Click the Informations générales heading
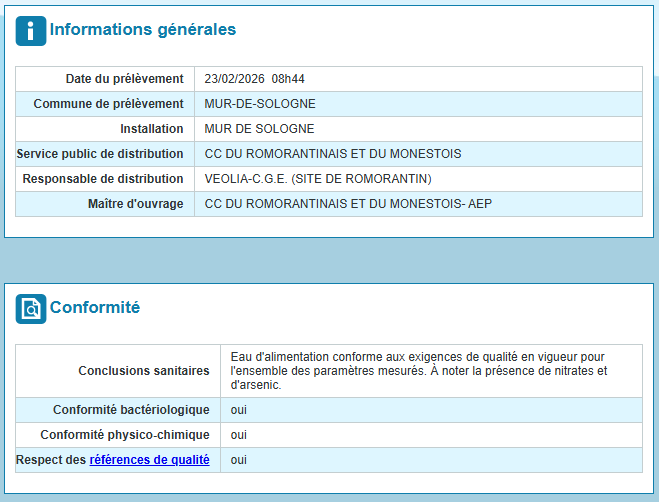659x502 pixels. [x=143, y=30]
